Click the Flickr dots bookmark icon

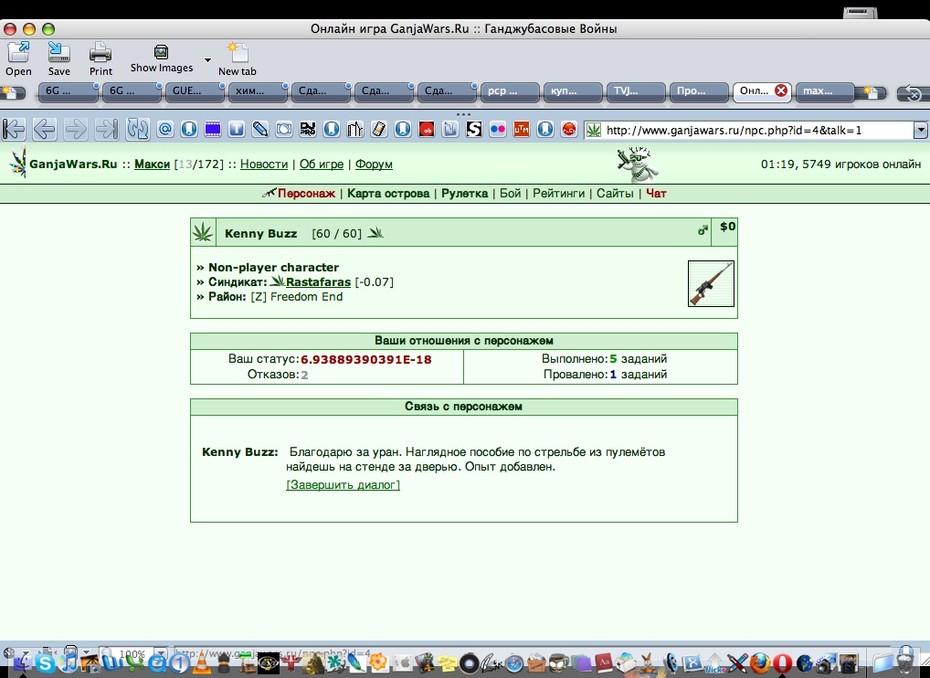(498, 129)
